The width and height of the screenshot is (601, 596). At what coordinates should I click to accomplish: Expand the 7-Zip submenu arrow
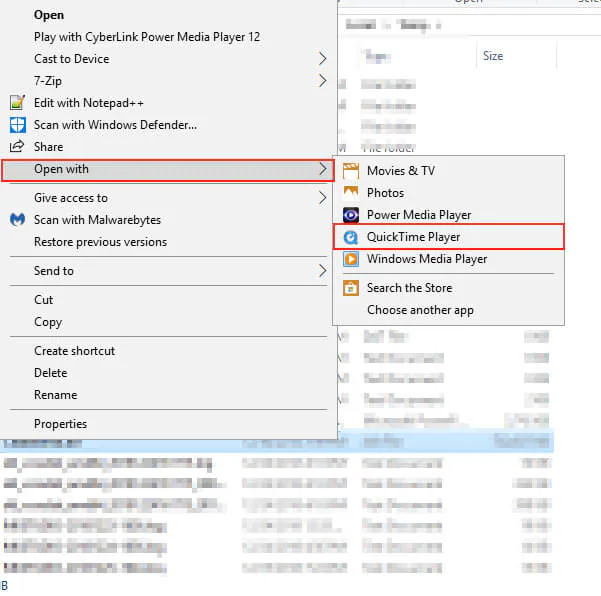pos(323,81)
